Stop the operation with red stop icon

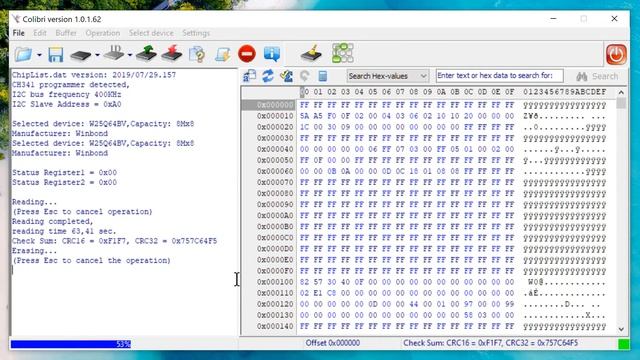247,54
